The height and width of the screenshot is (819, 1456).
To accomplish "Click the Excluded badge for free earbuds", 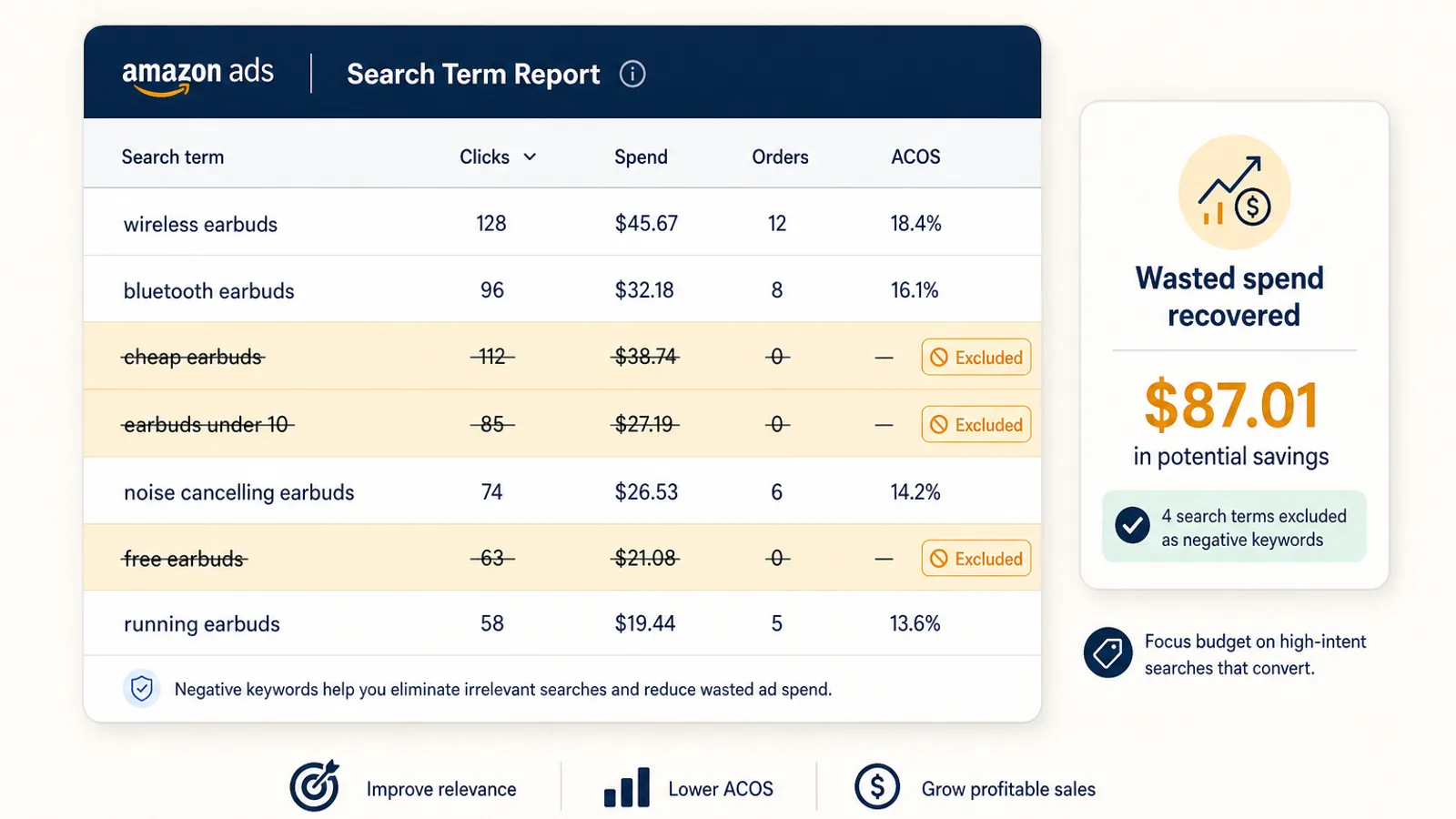I will tap(976, 559).
